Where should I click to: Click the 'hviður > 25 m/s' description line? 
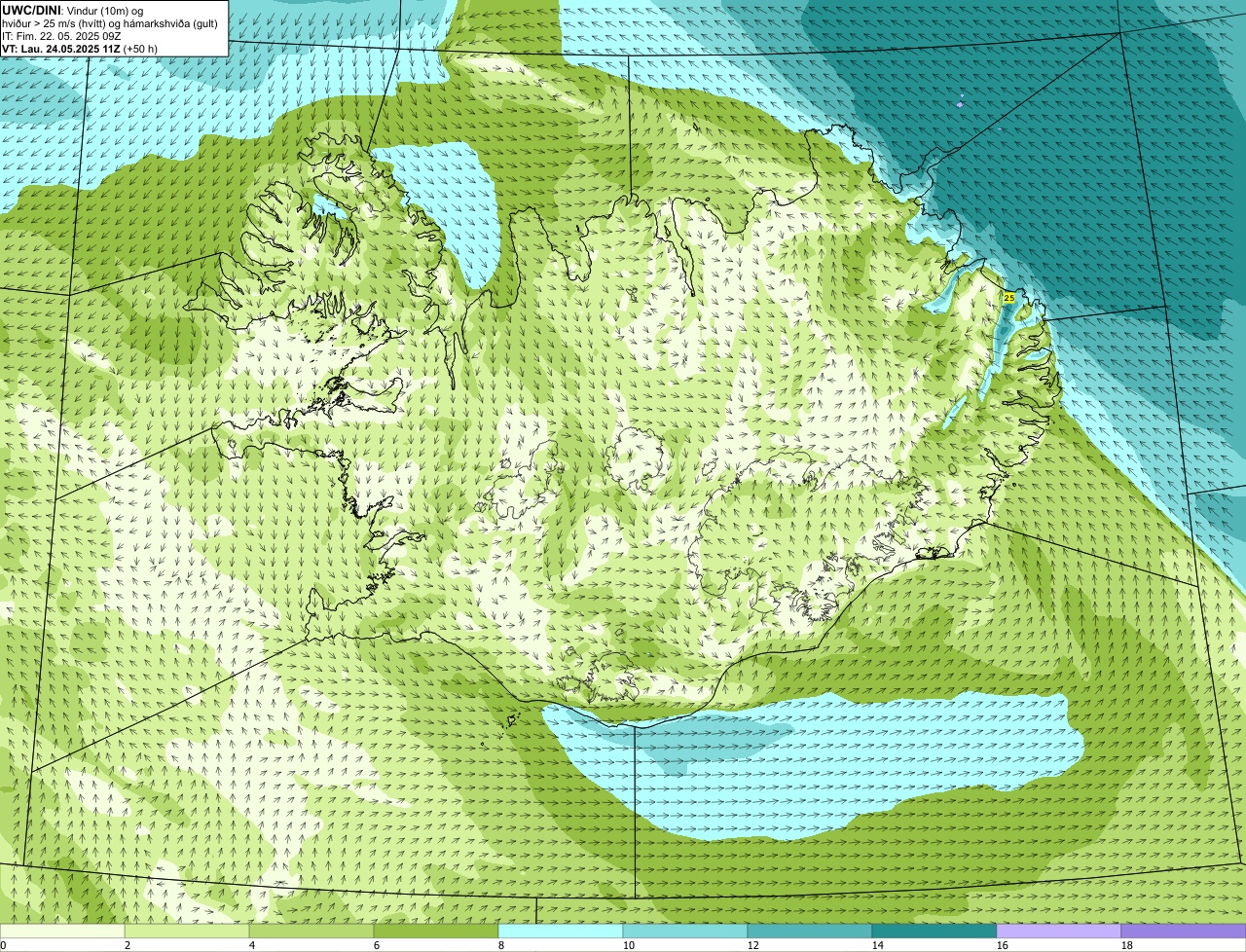point(110,23)
